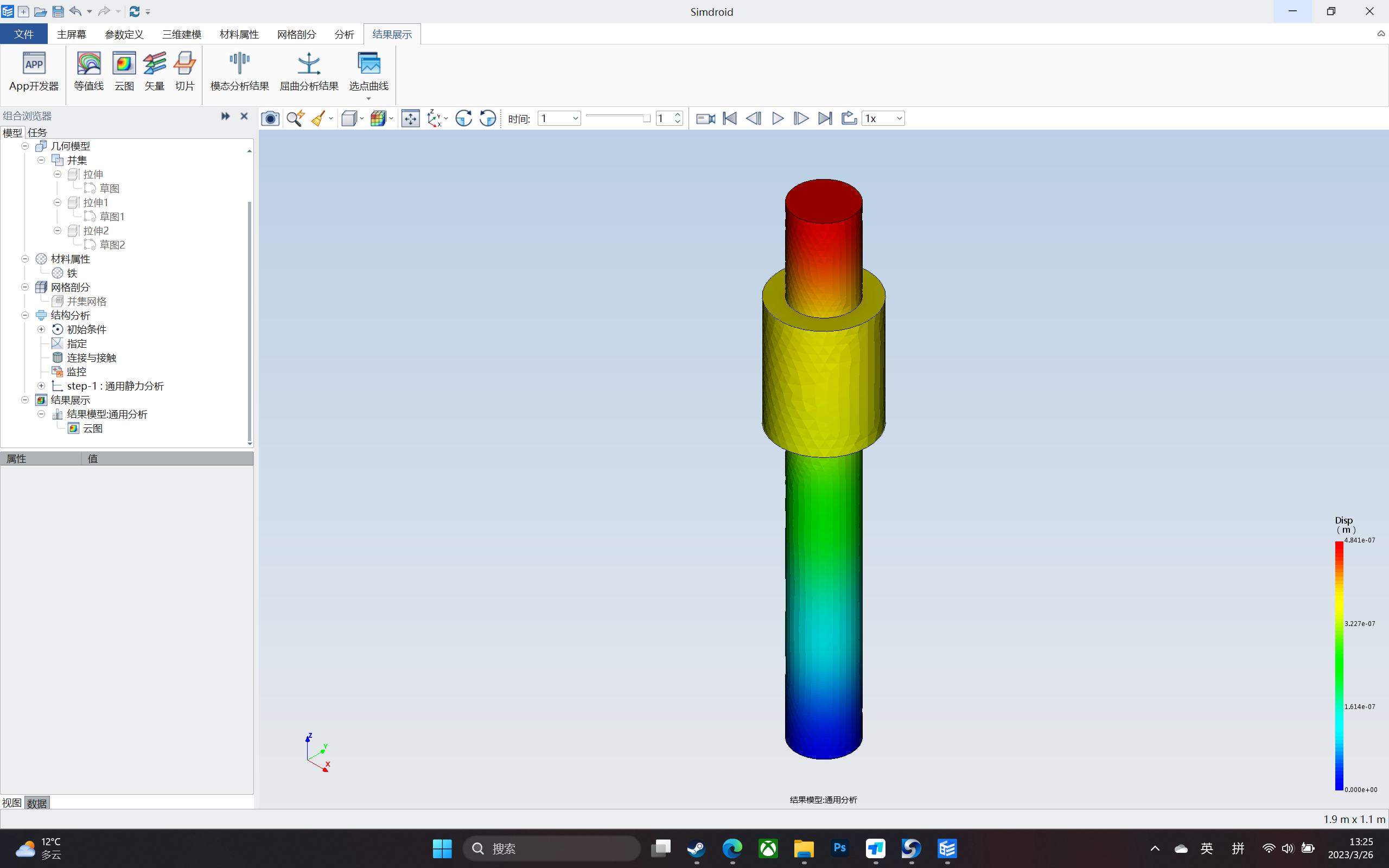Click the colored mesh cube display icon
The height and width of the screenshot is (868, 1389).
point(378,119)
